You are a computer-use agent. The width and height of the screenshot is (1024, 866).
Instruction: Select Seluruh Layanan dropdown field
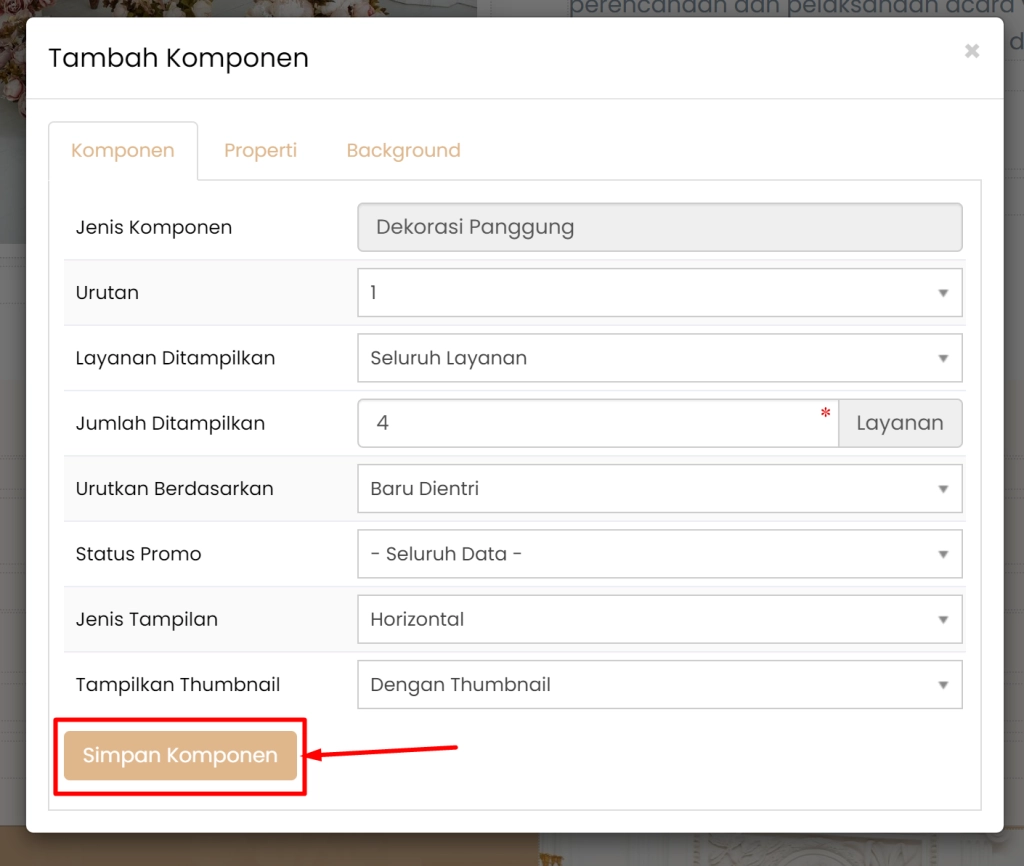(650, 358)
